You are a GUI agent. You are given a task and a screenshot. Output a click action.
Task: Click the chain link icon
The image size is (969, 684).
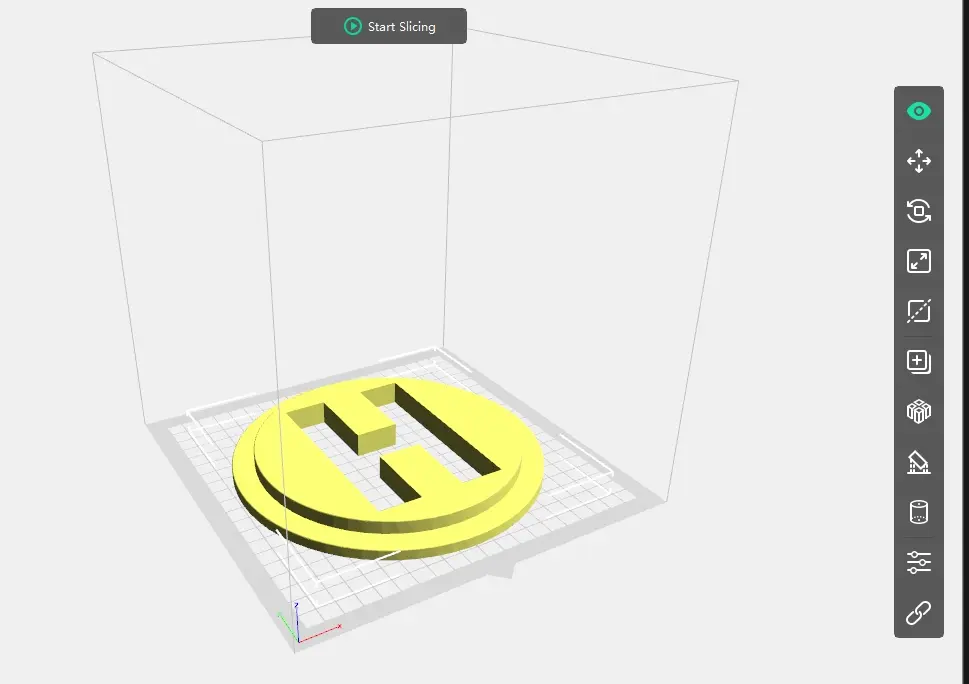click(x=918, y=612)
